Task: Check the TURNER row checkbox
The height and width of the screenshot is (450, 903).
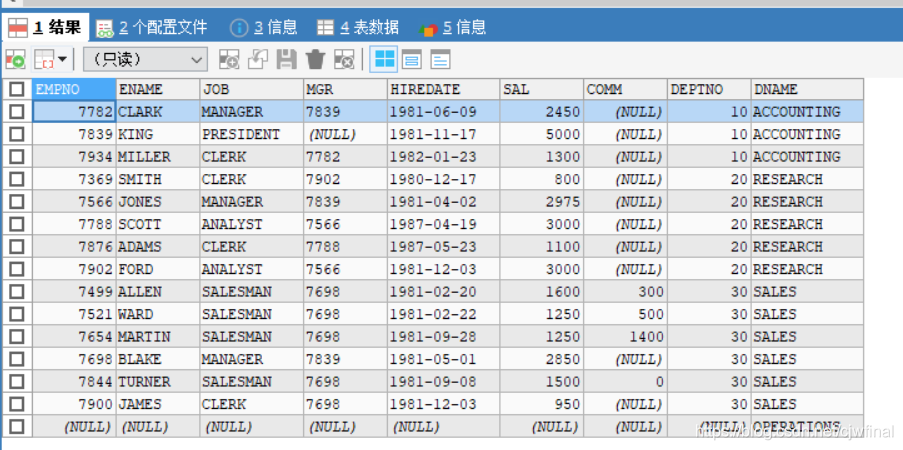Action: [x=17, y=381]
